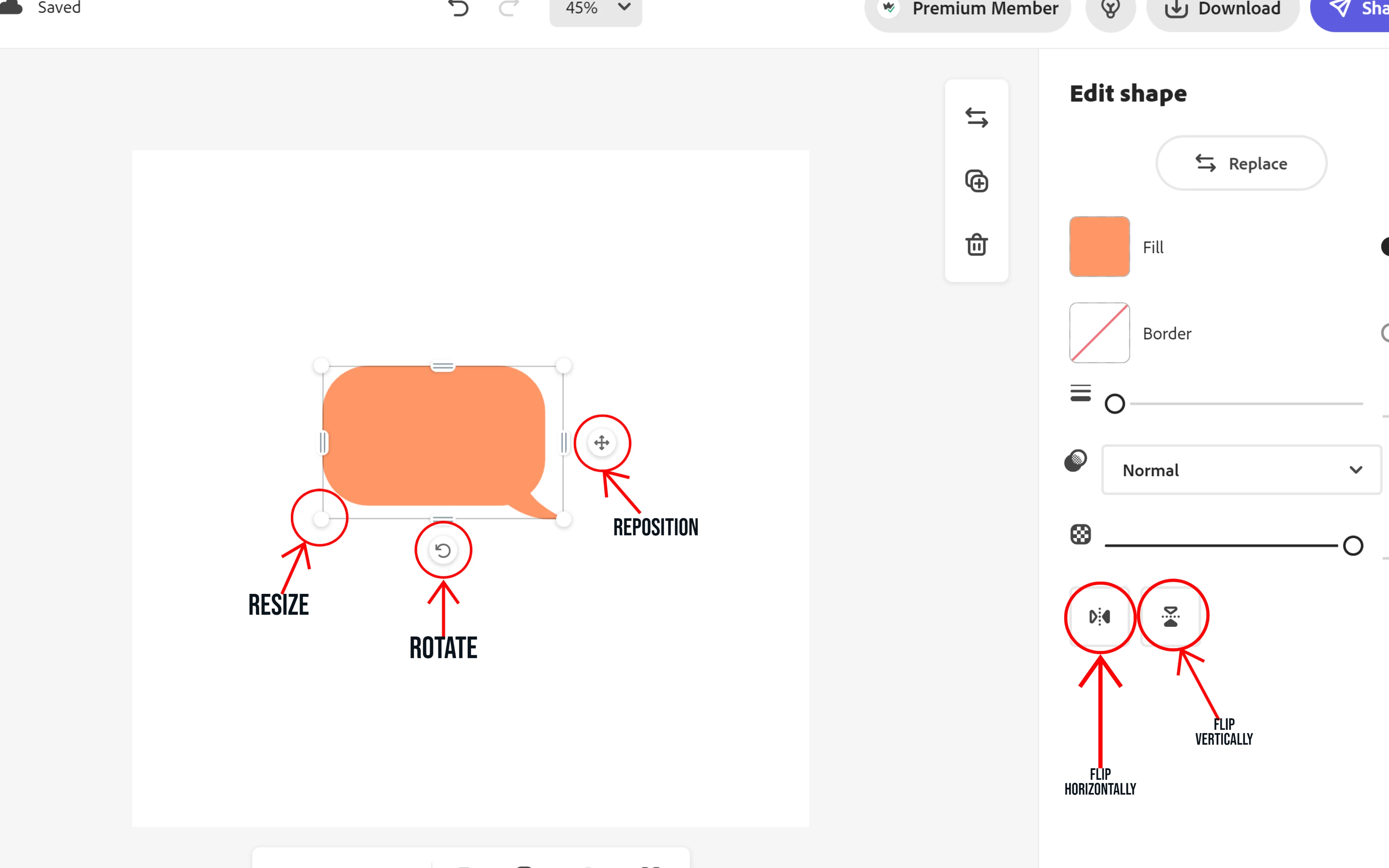Click the chevron arrow of blend dropdown
1389x868 pixels.
point(1356,470)
